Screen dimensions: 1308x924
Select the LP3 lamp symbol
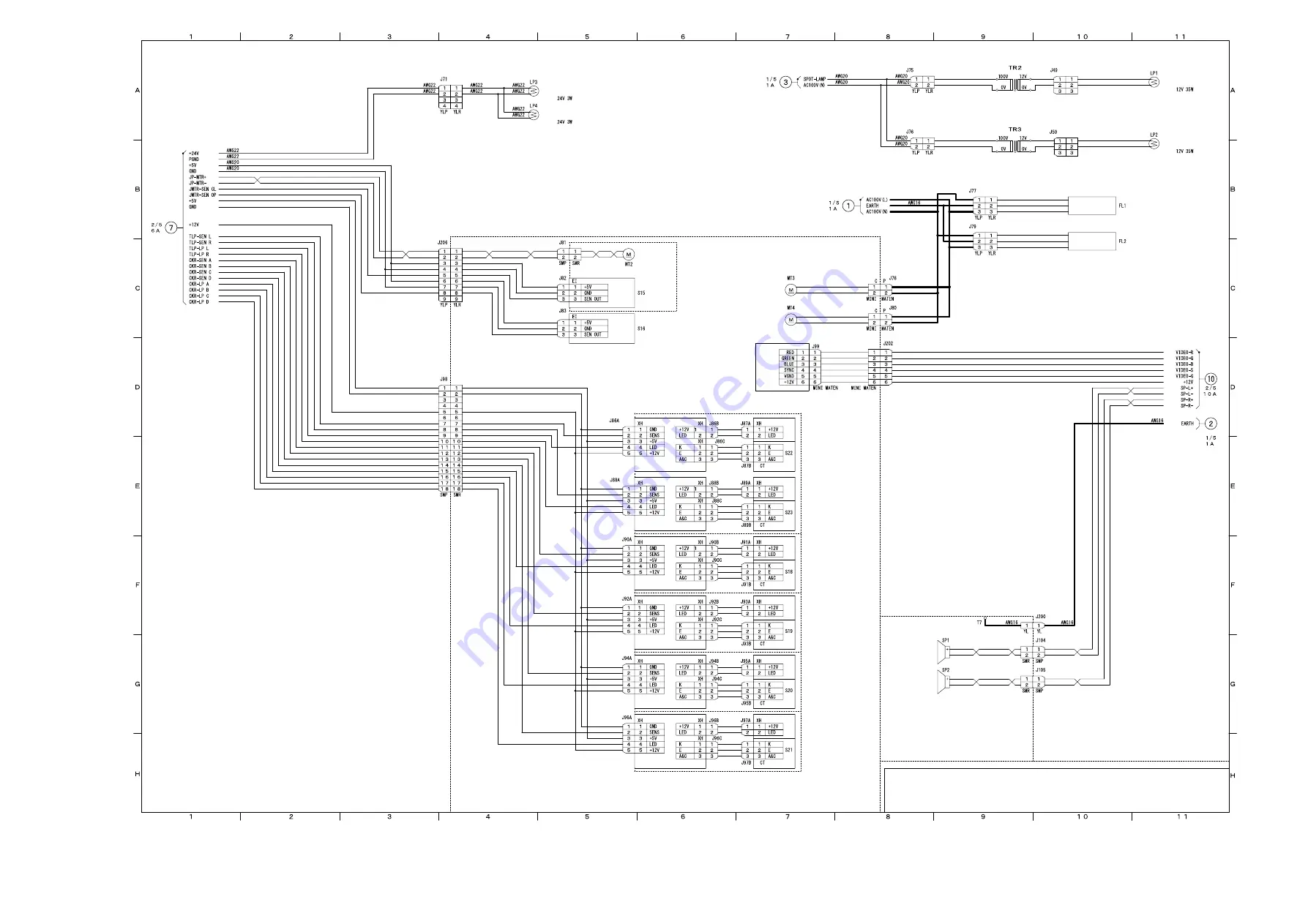pos(534,91)
